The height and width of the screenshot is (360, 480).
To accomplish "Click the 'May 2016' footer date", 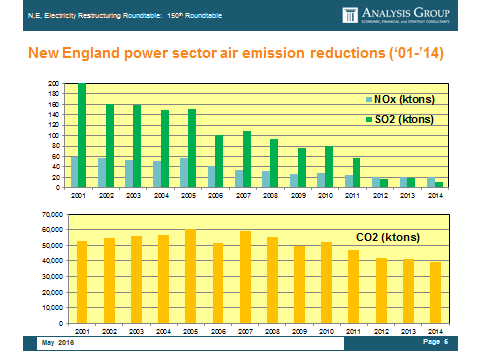I will (58, 343).
